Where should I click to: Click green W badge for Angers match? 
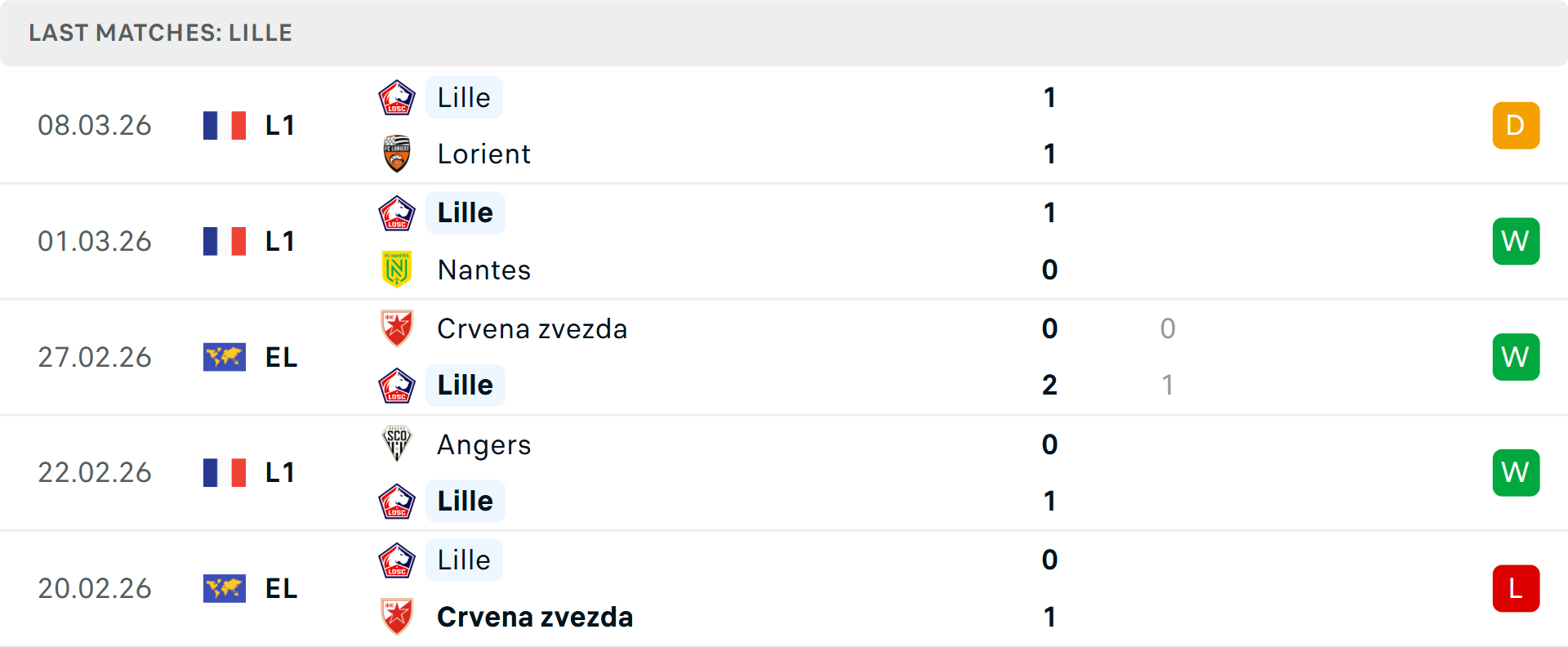[x=1516, y=472]
